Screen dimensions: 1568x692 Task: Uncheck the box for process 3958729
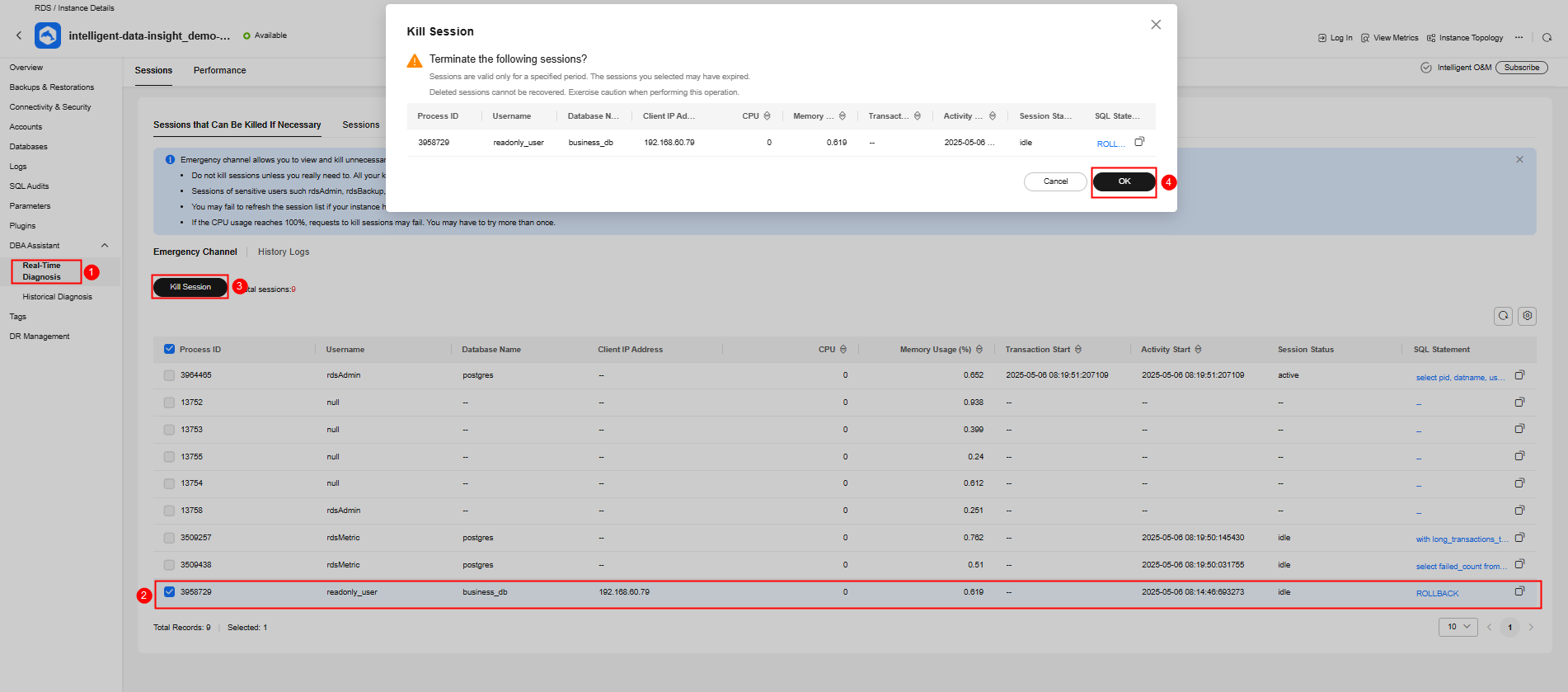coord(169,591)
